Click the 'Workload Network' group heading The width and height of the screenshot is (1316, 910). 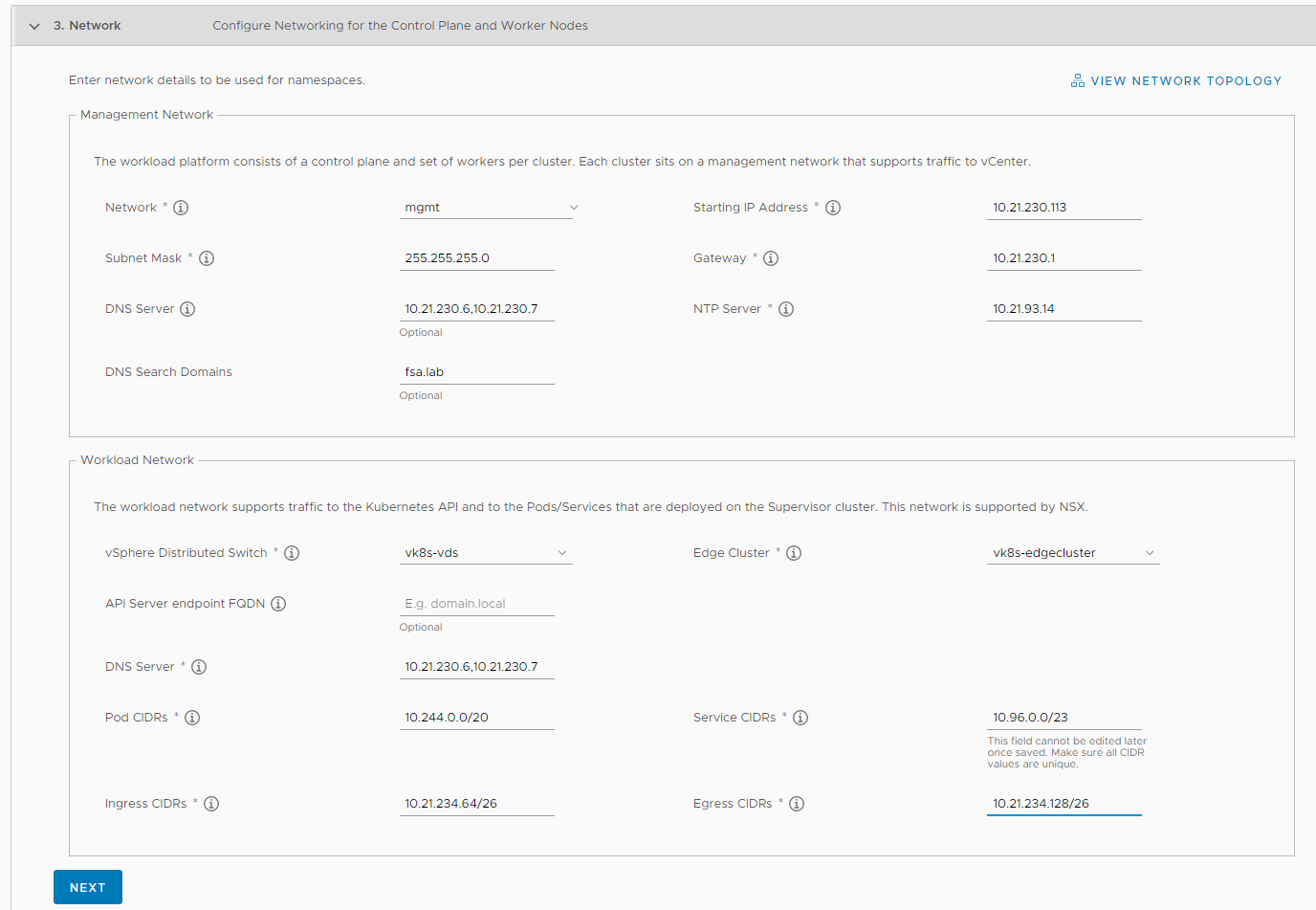(137, 460)
